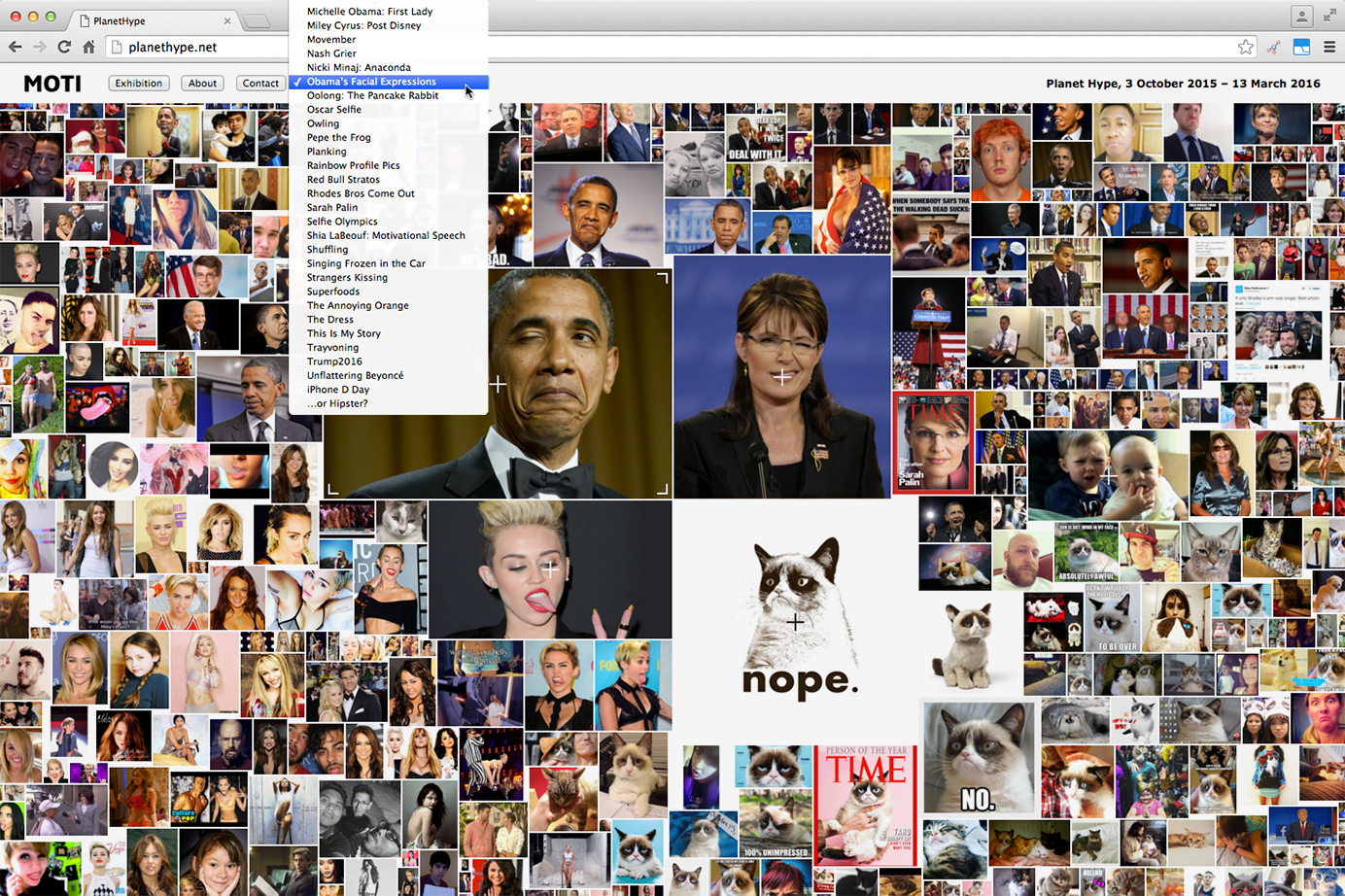
Task: Close the PlanetHype tab
Action: coord(227,20)
